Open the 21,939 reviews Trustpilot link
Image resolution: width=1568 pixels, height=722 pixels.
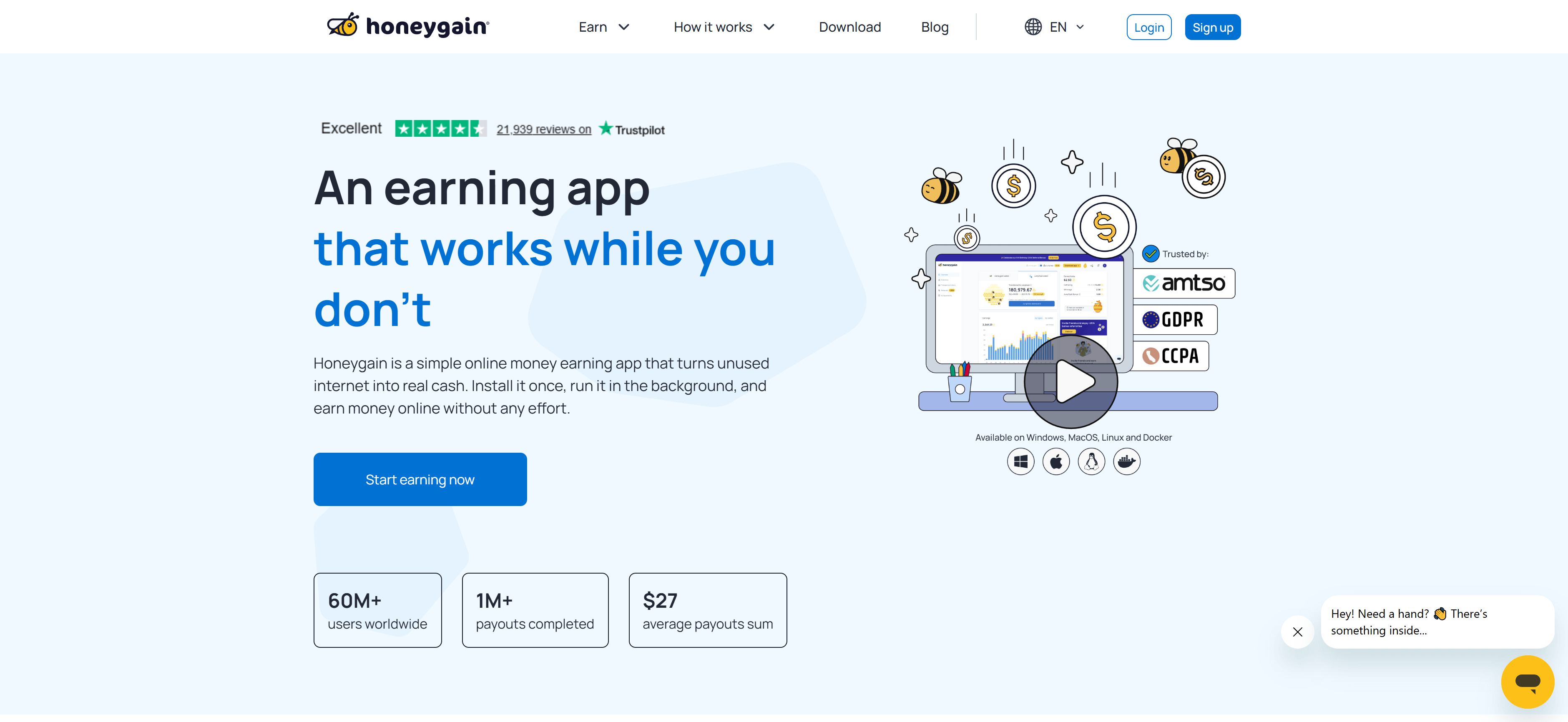[543, 128]
